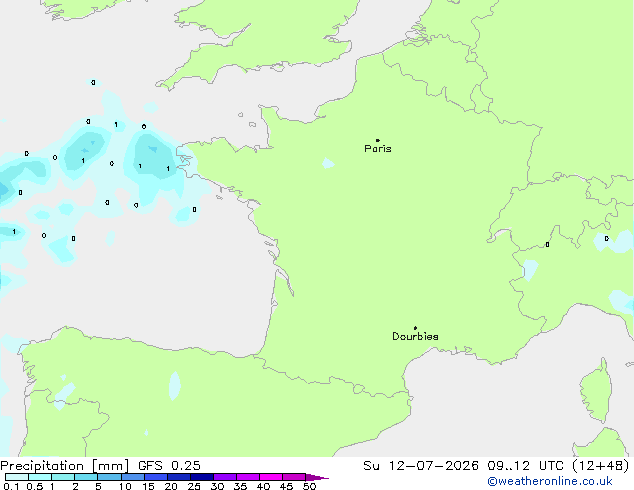Select the black dot marker above Paris
Screen dimensions: 634x490
[x=378, y=140]
